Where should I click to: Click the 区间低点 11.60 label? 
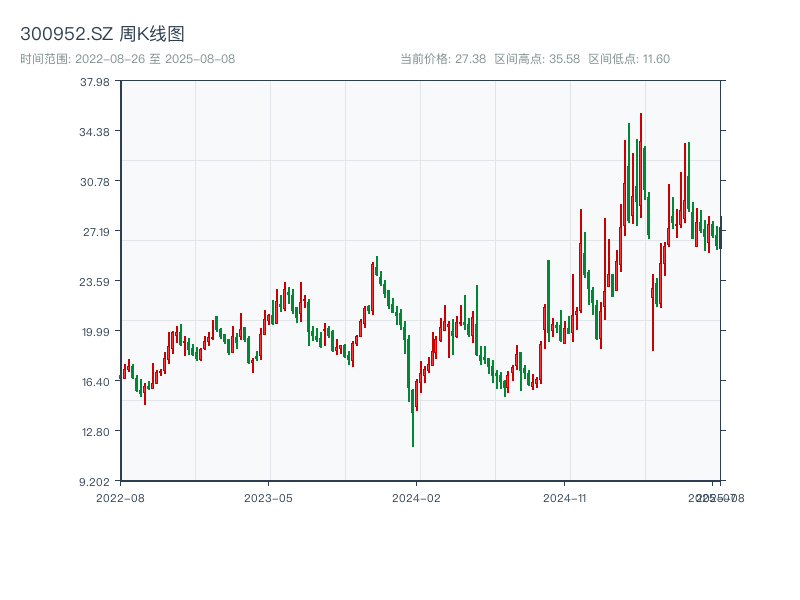coord(629,59)
